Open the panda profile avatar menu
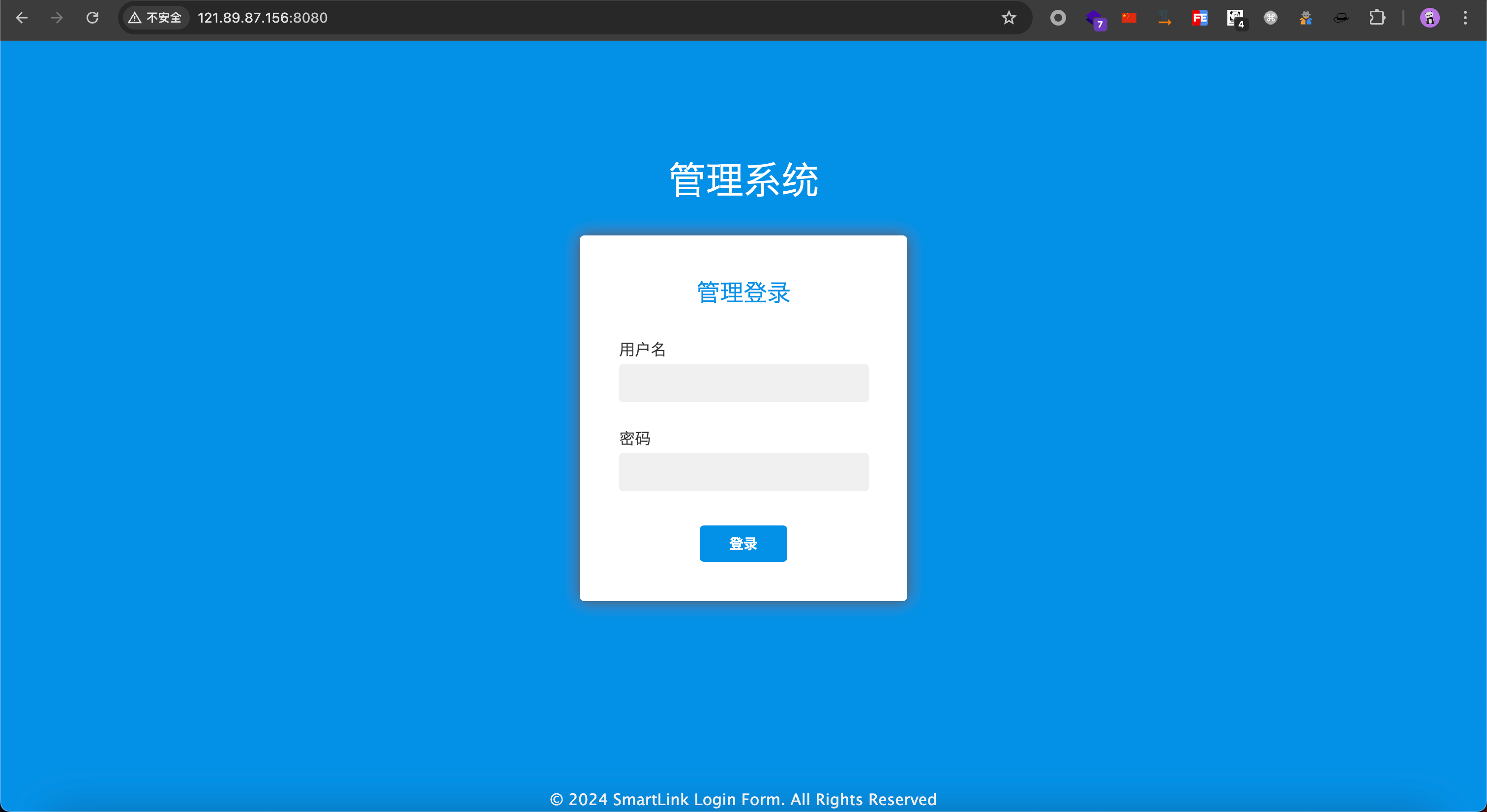The image size is (1487, 812). [x=1429, y=18]
